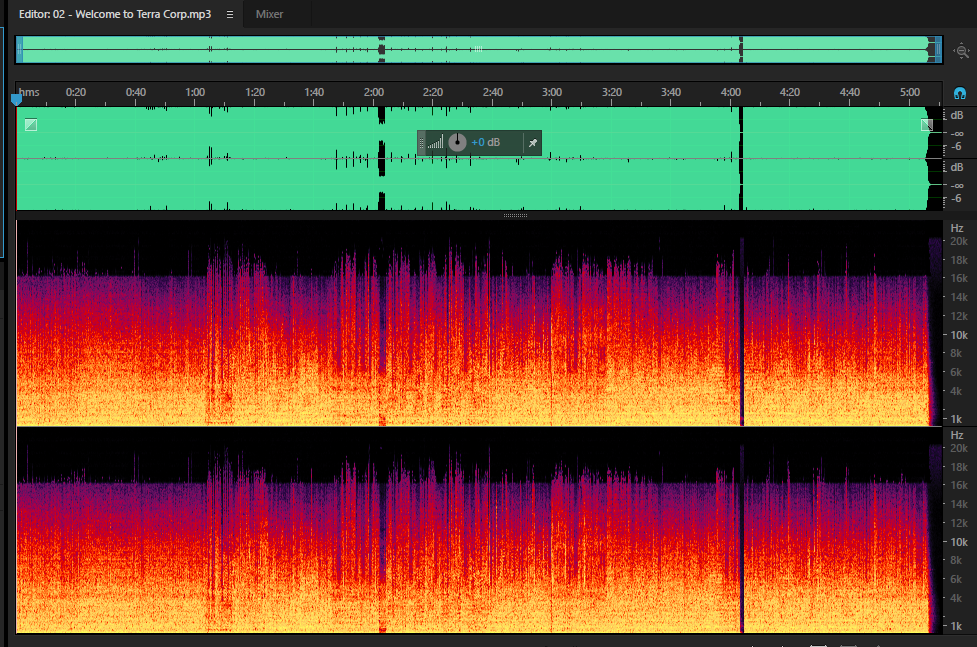
Task: Pin the HUD with the pushpin icon
Action: (x=533, y=143)
